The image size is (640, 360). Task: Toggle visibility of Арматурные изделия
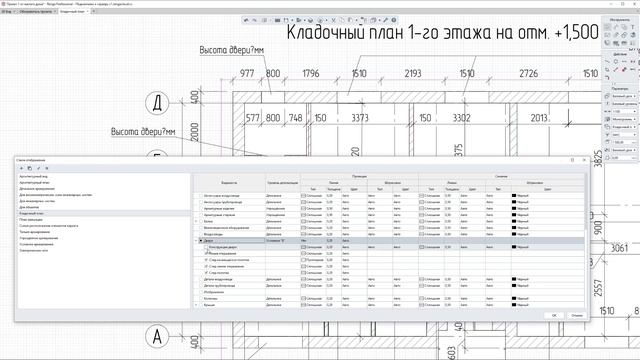(200, 209)
